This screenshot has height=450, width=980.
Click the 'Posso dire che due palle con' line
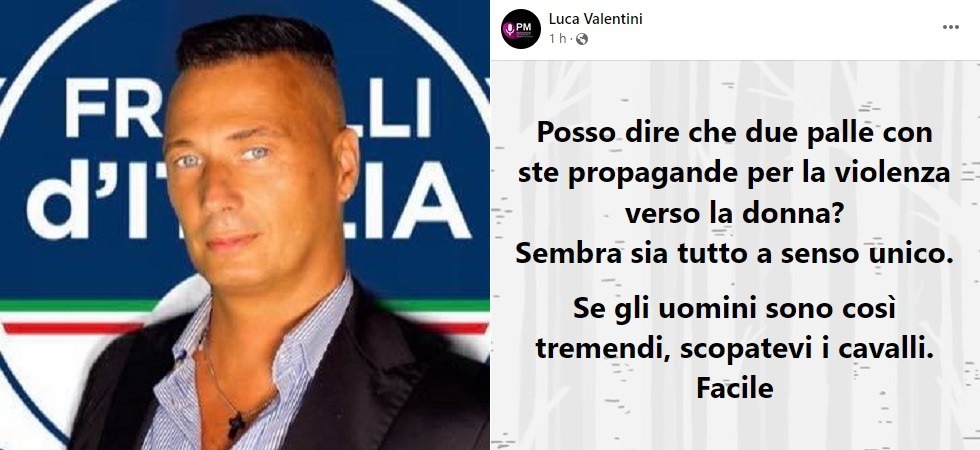point(734,132)
